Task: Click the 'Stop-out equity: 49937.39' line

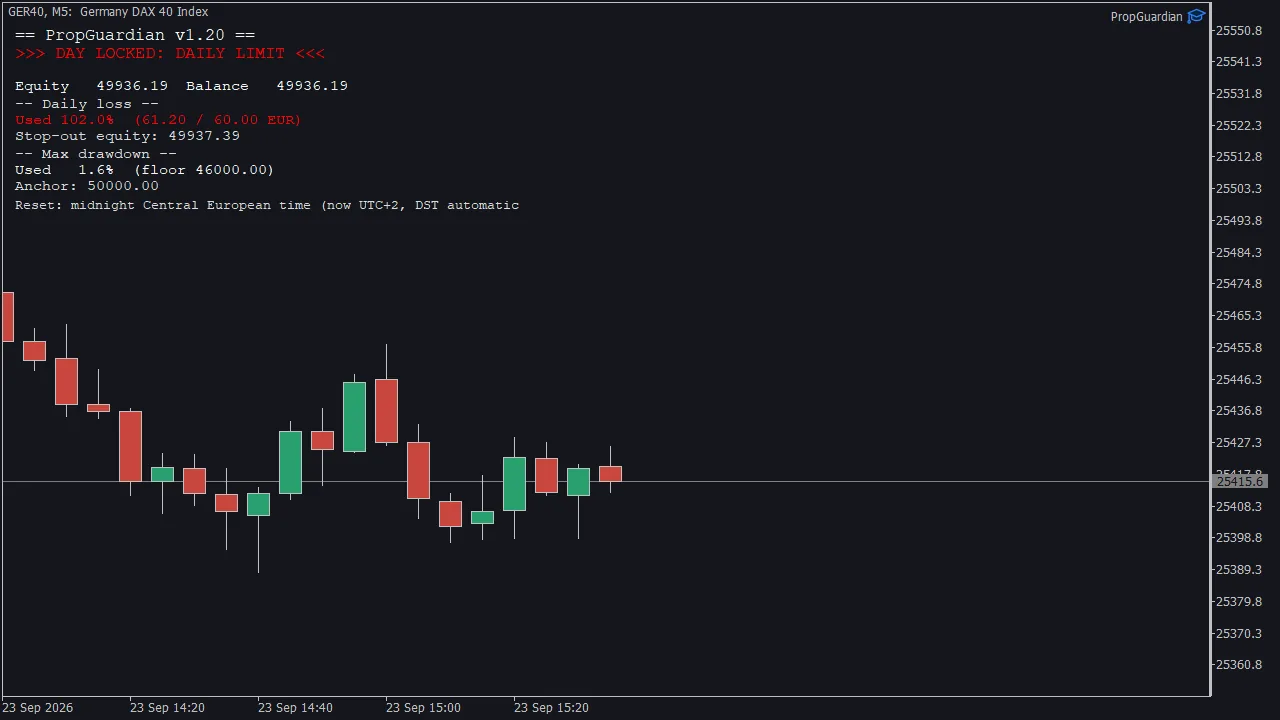Action: (127, 136)
